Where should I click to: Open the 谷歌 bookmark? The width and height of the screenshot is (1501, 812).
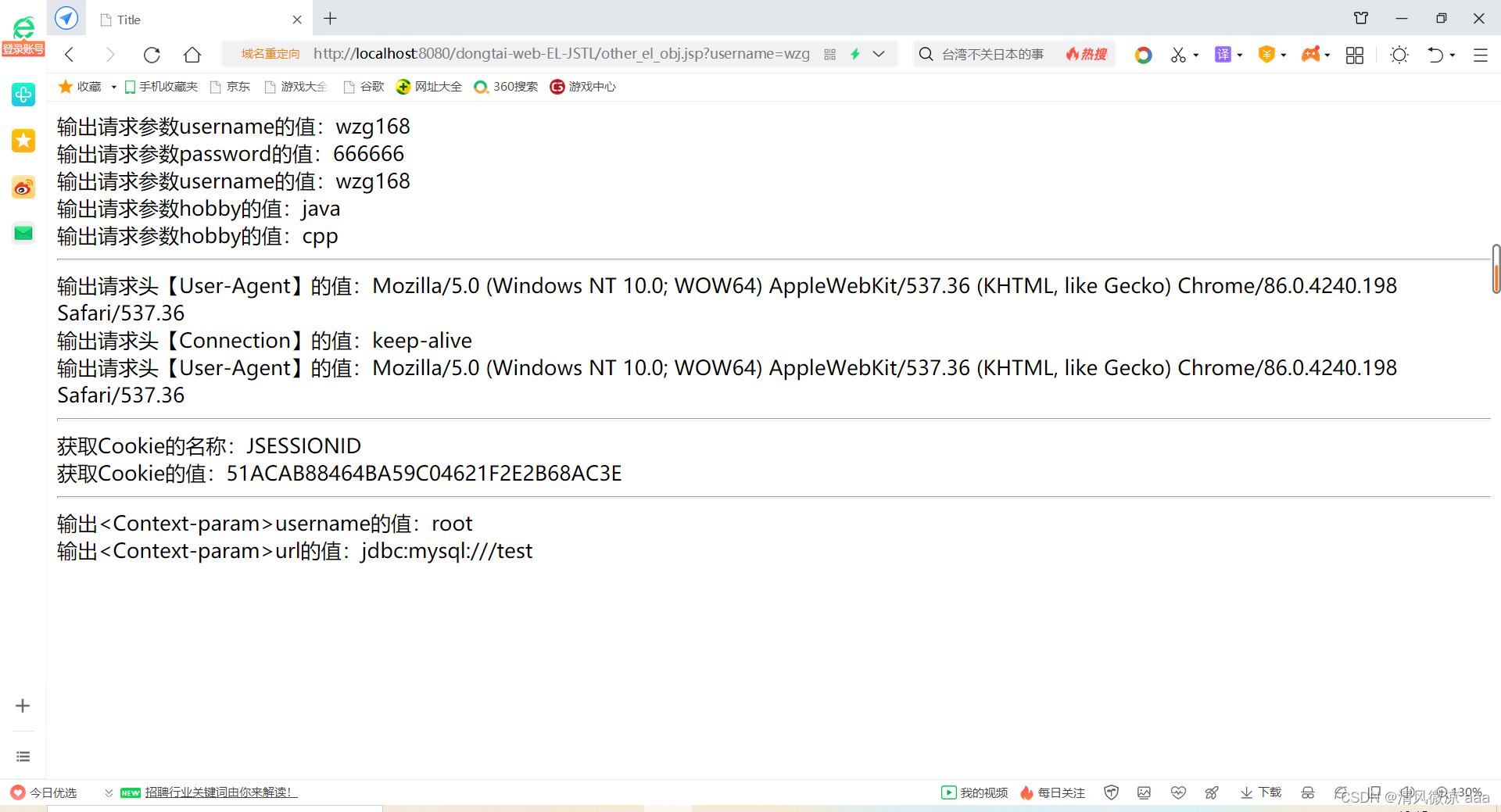tap(364, 87)
